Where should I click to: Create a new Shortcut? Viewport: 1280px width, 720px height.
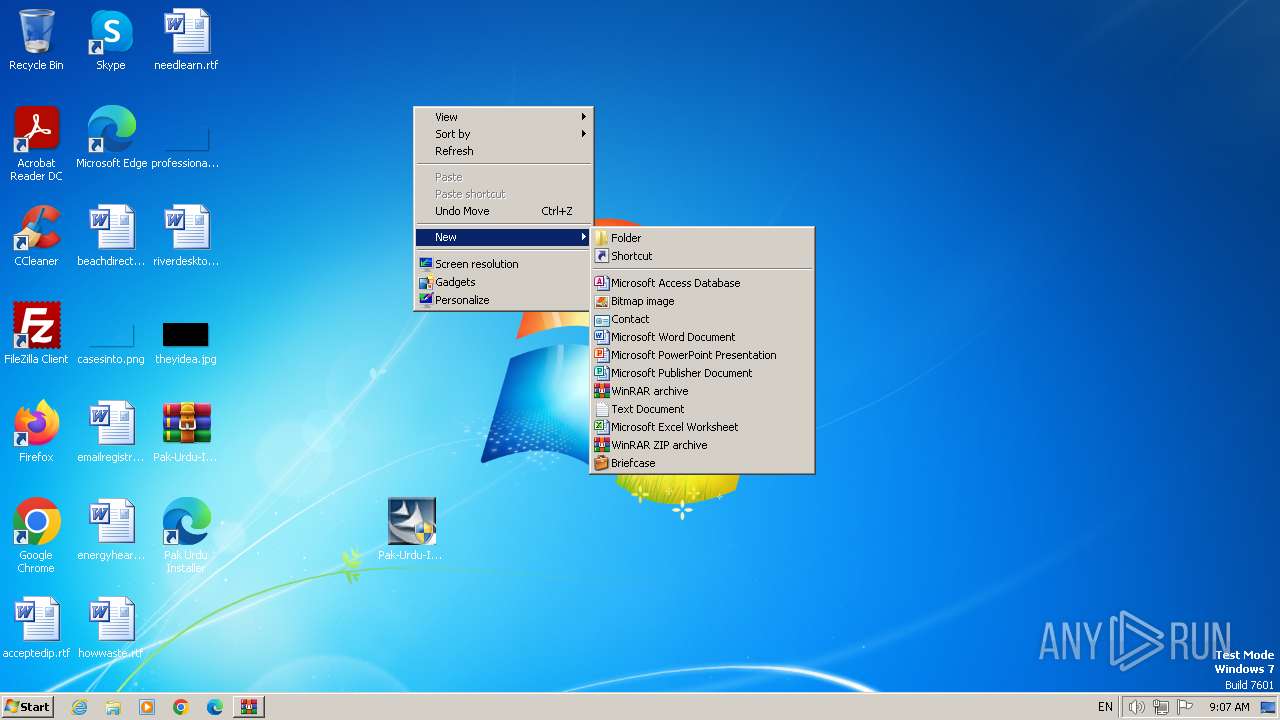[702, 256]
